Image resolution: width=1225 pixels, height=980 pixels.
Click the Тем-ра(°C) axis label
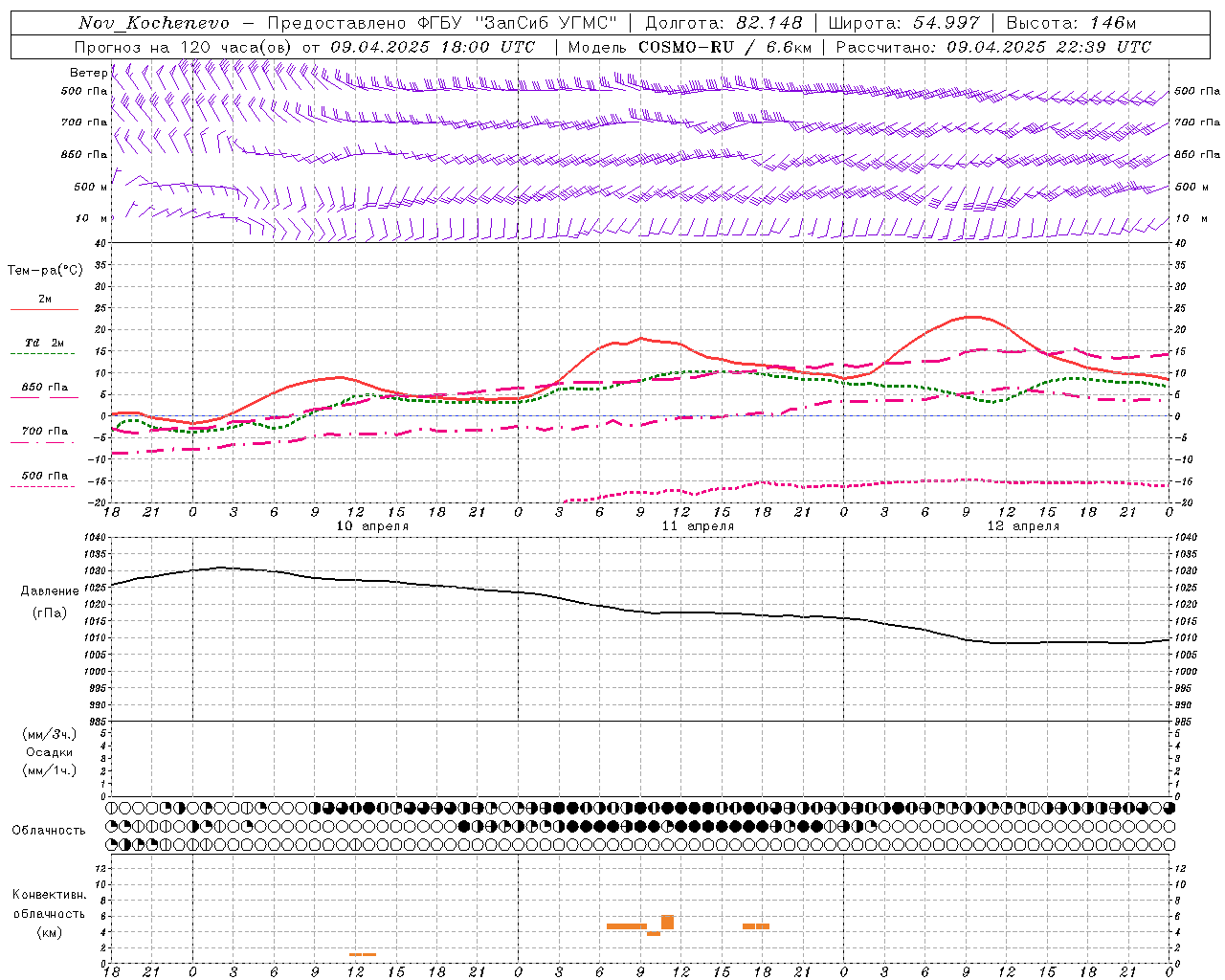point(45,271)
